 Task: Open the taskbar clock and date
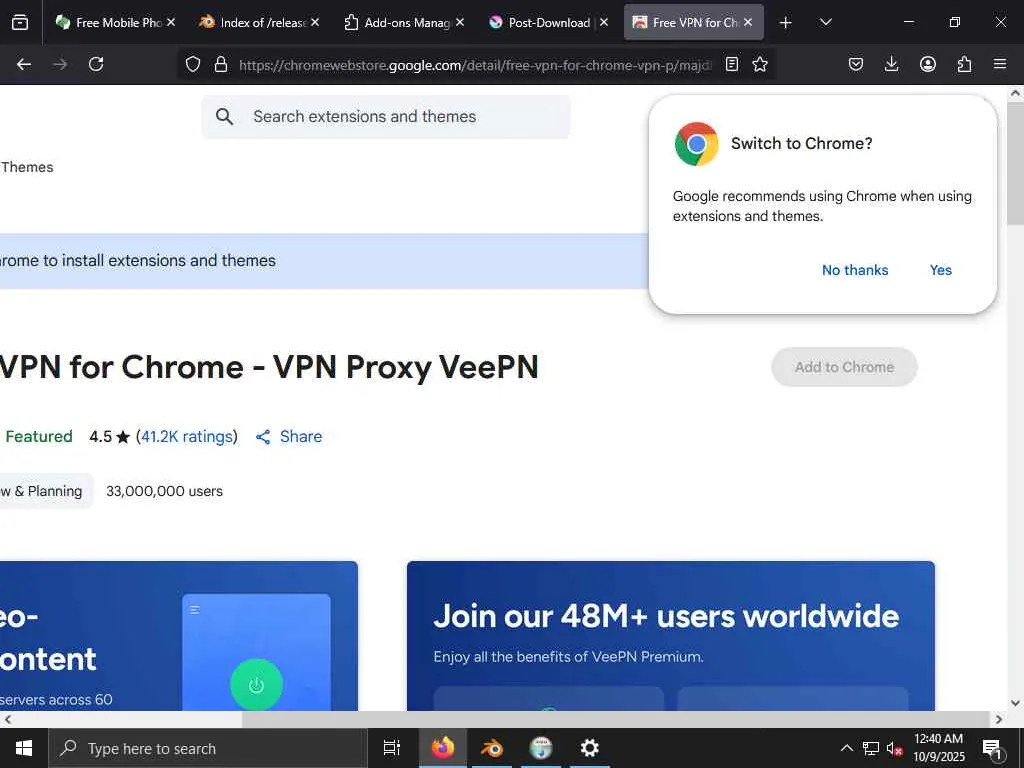tap(938, 748)
